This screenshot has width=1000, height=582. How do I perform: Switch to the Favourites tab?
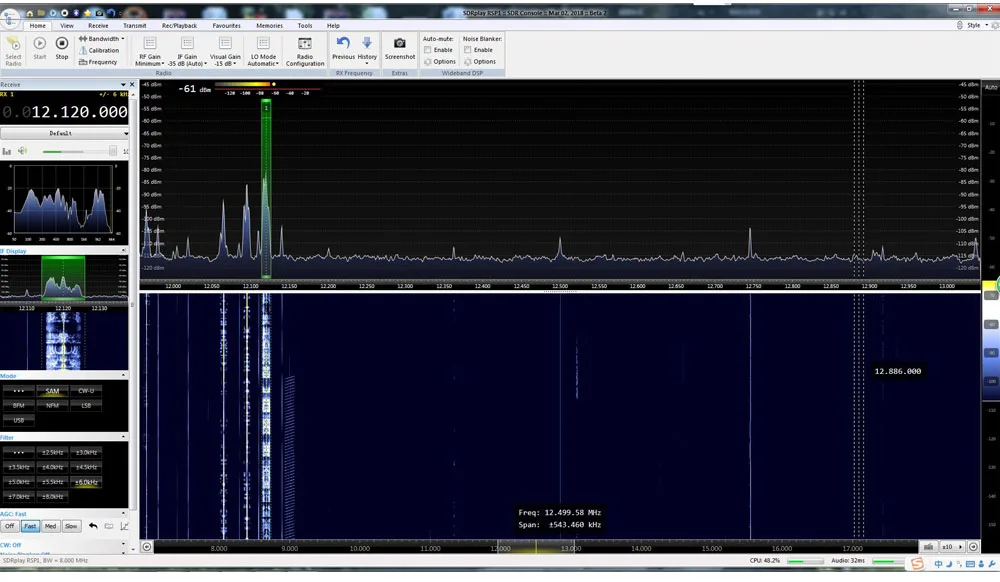[226, 25]
